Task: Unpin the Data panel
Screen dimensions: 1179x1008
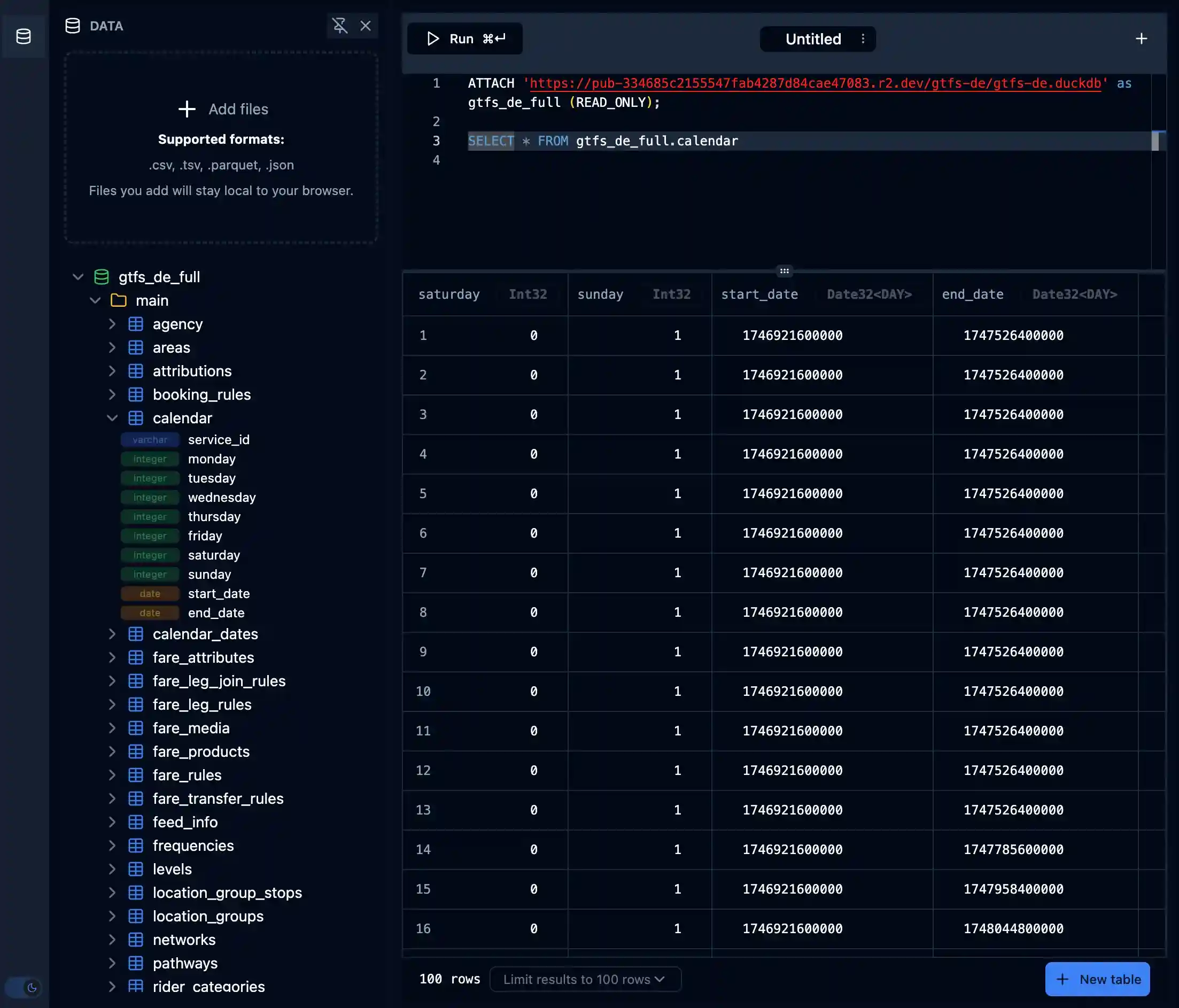Action: tap(340, 26)
